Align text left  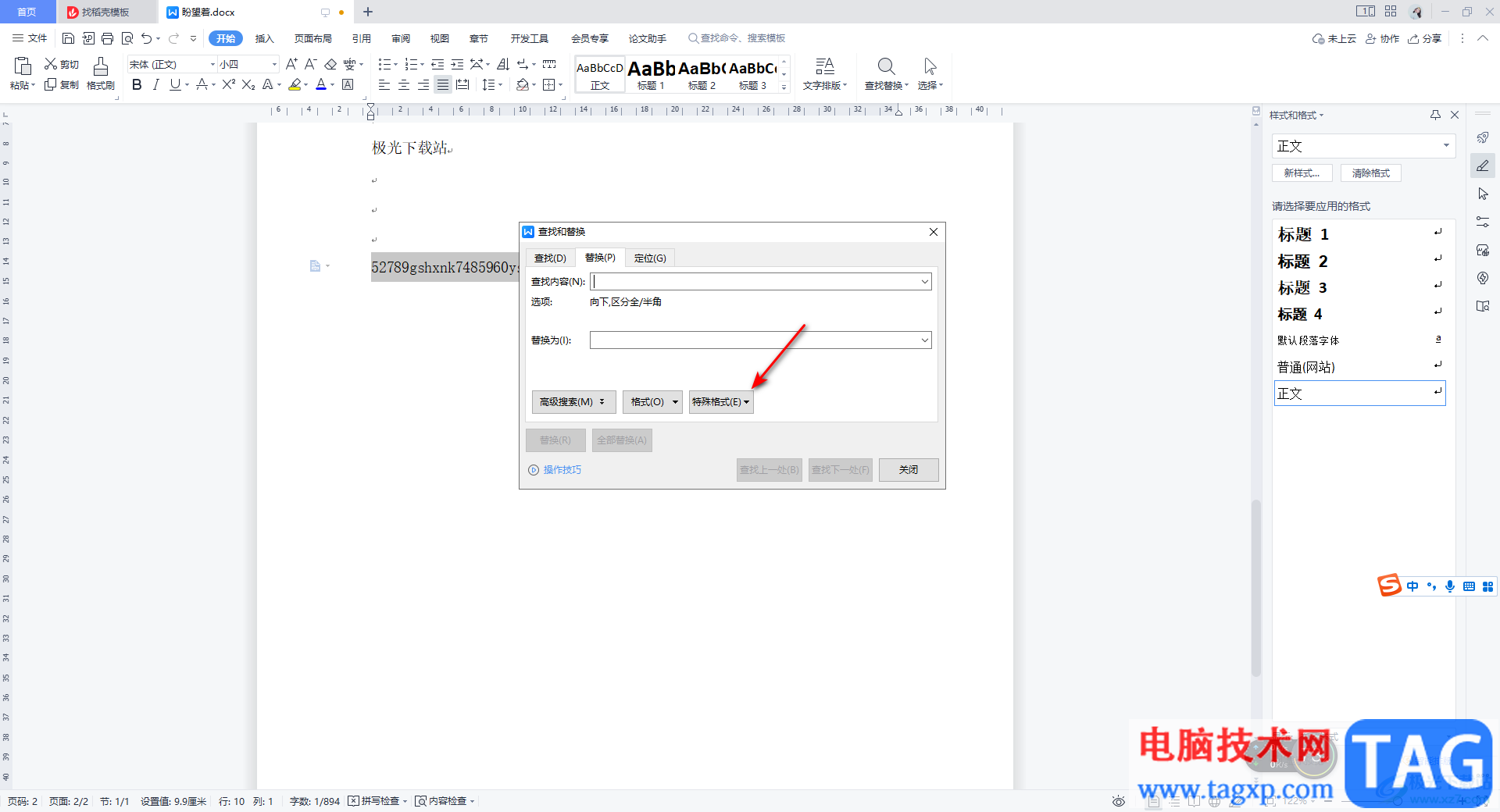pyautogui.click(x=384, y=84)
